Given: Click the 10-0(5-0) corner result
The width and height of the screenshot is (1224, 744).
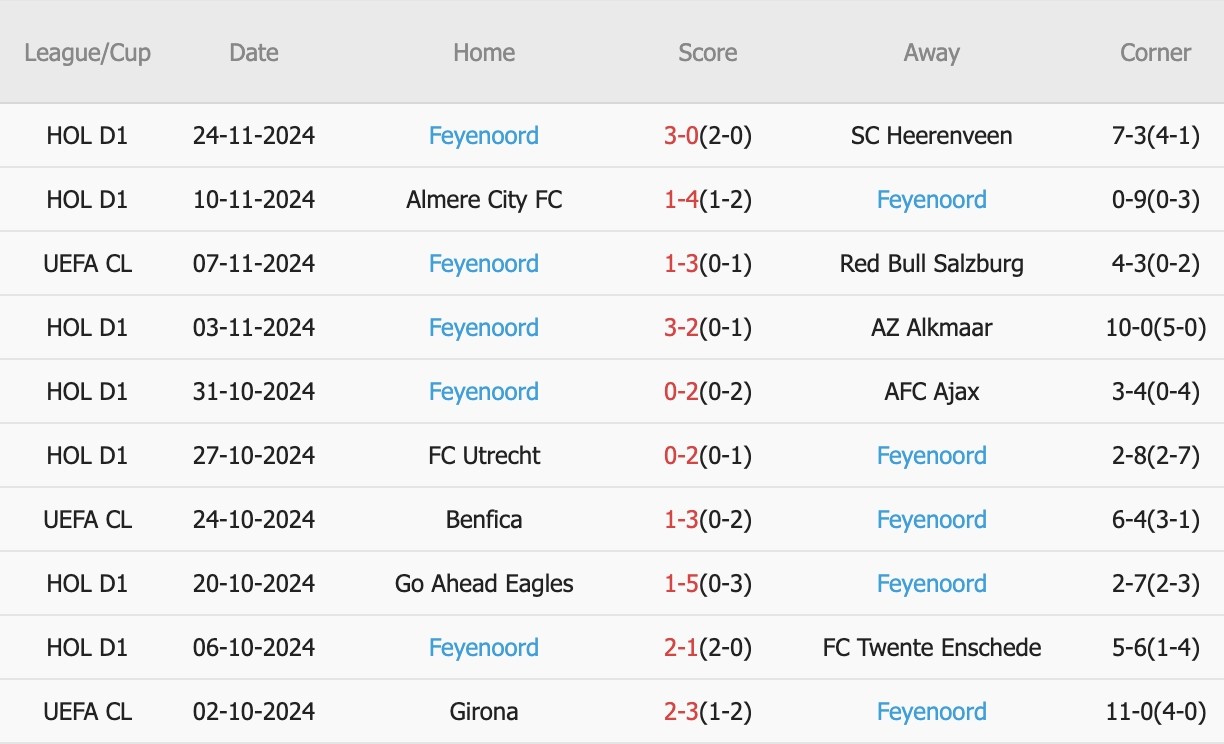Looking at the screenshot, I should (1155, 328).
